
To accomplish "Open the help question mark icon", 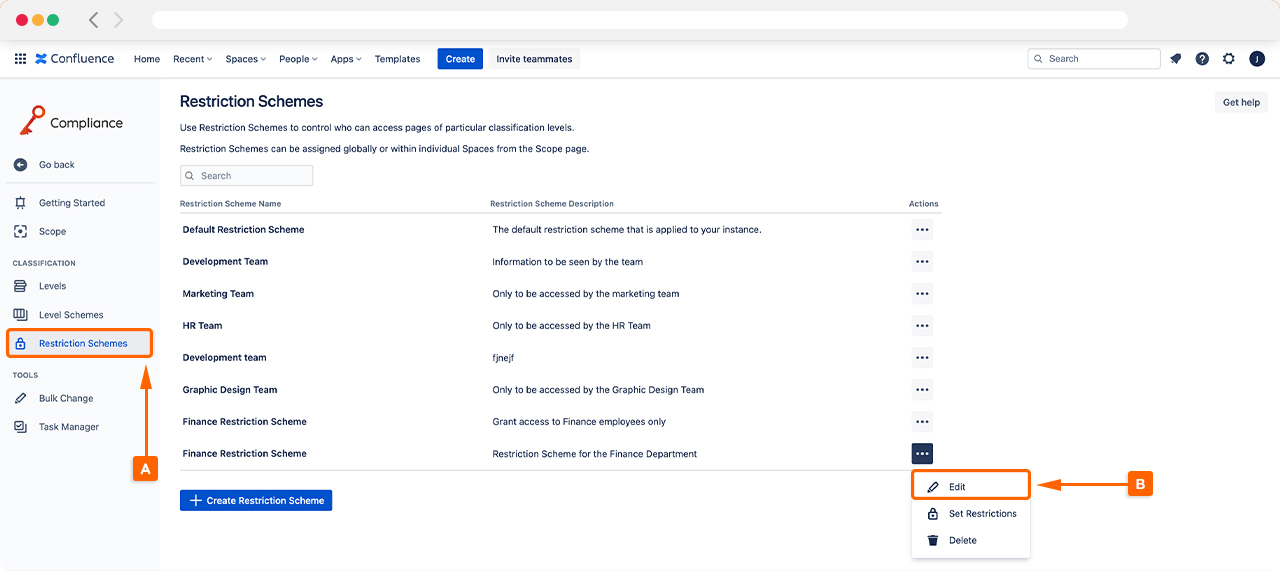I will coord(1202,59).
